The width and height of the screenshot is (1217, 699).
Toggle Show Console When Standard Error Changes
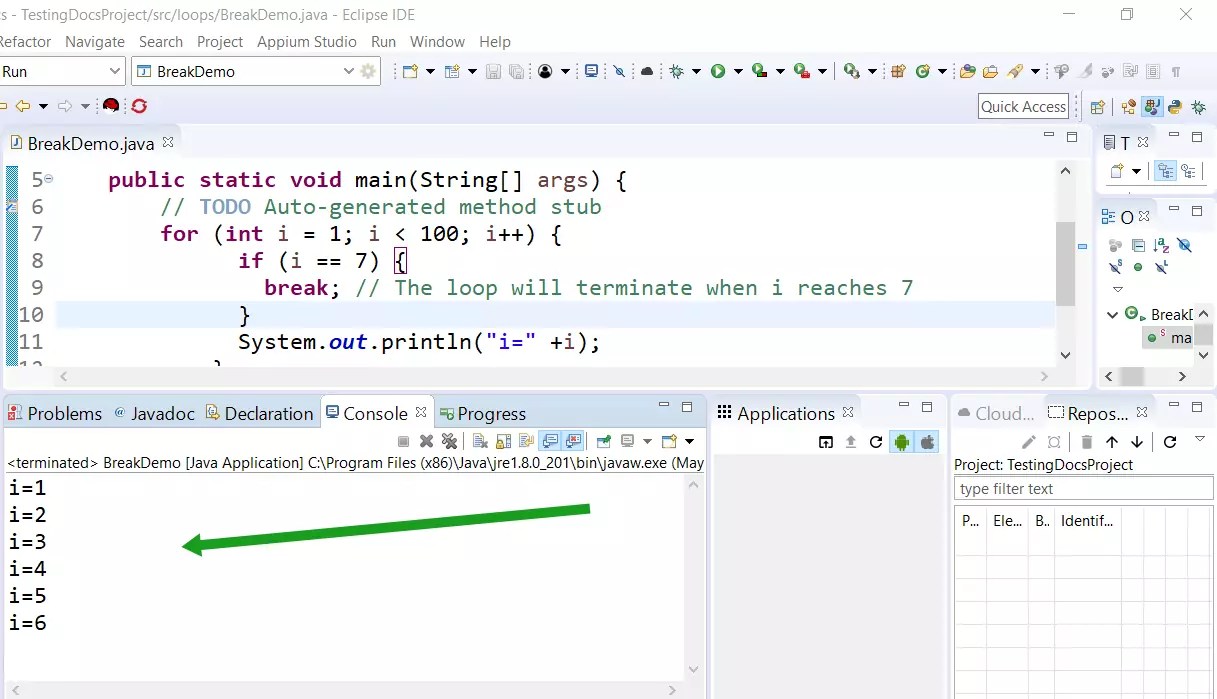(x=573, y=441)
